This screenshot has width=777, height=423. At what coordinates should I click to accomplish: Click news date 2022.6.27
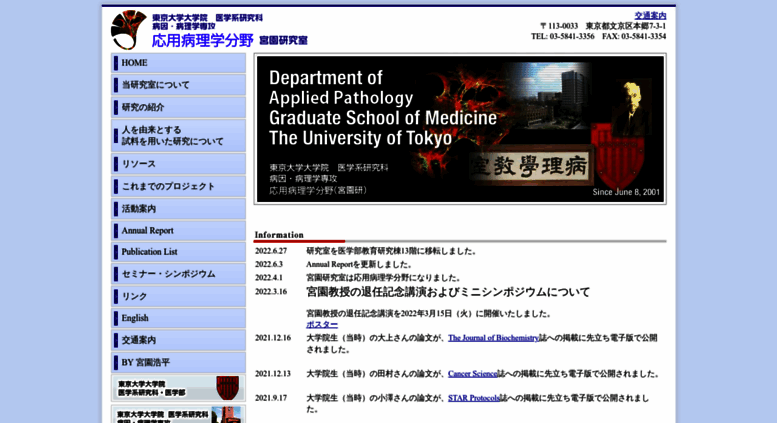271,251
